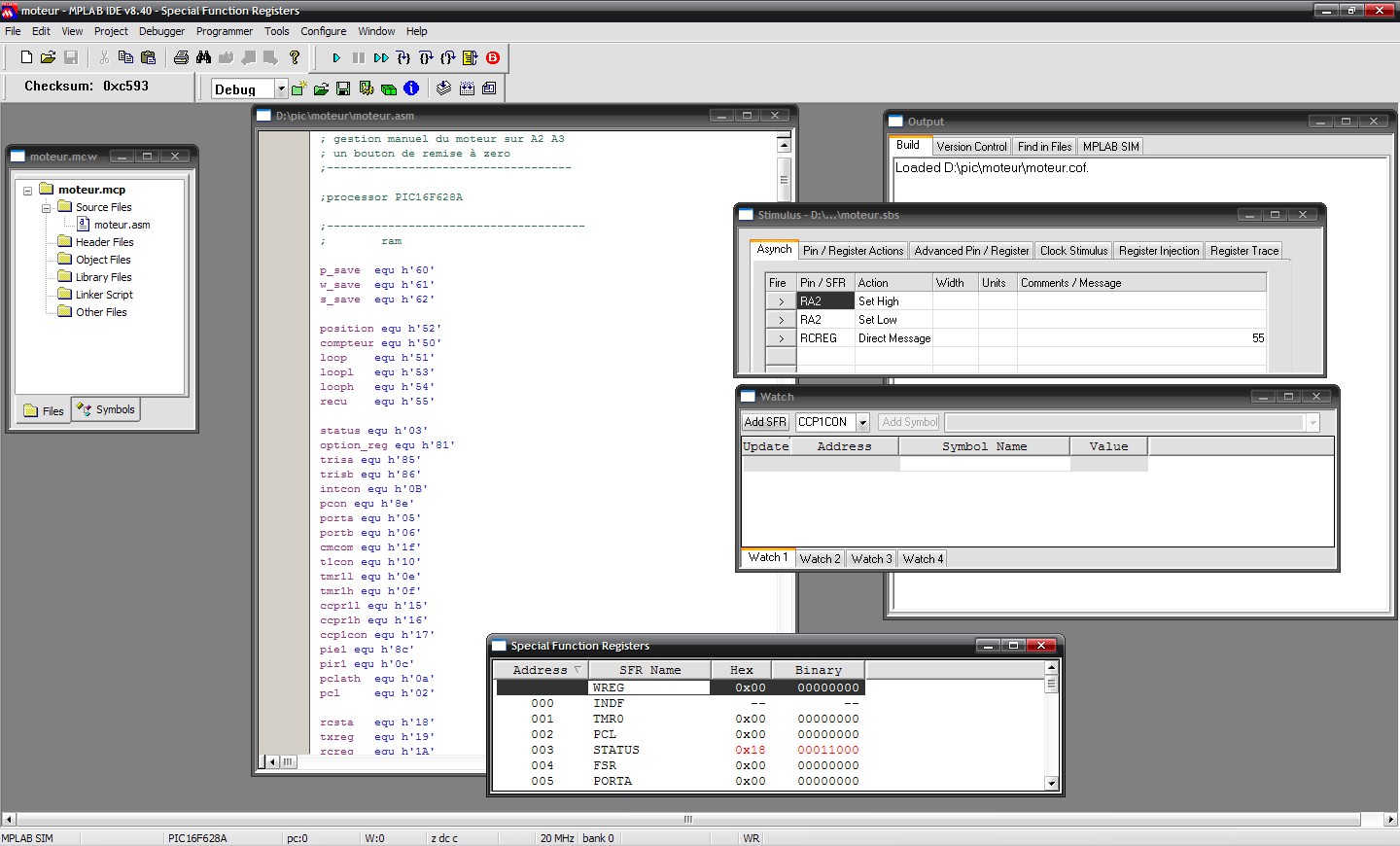Click the Open Project green folder icon
The image size is (1400, 846).
[x=321, y=88]
